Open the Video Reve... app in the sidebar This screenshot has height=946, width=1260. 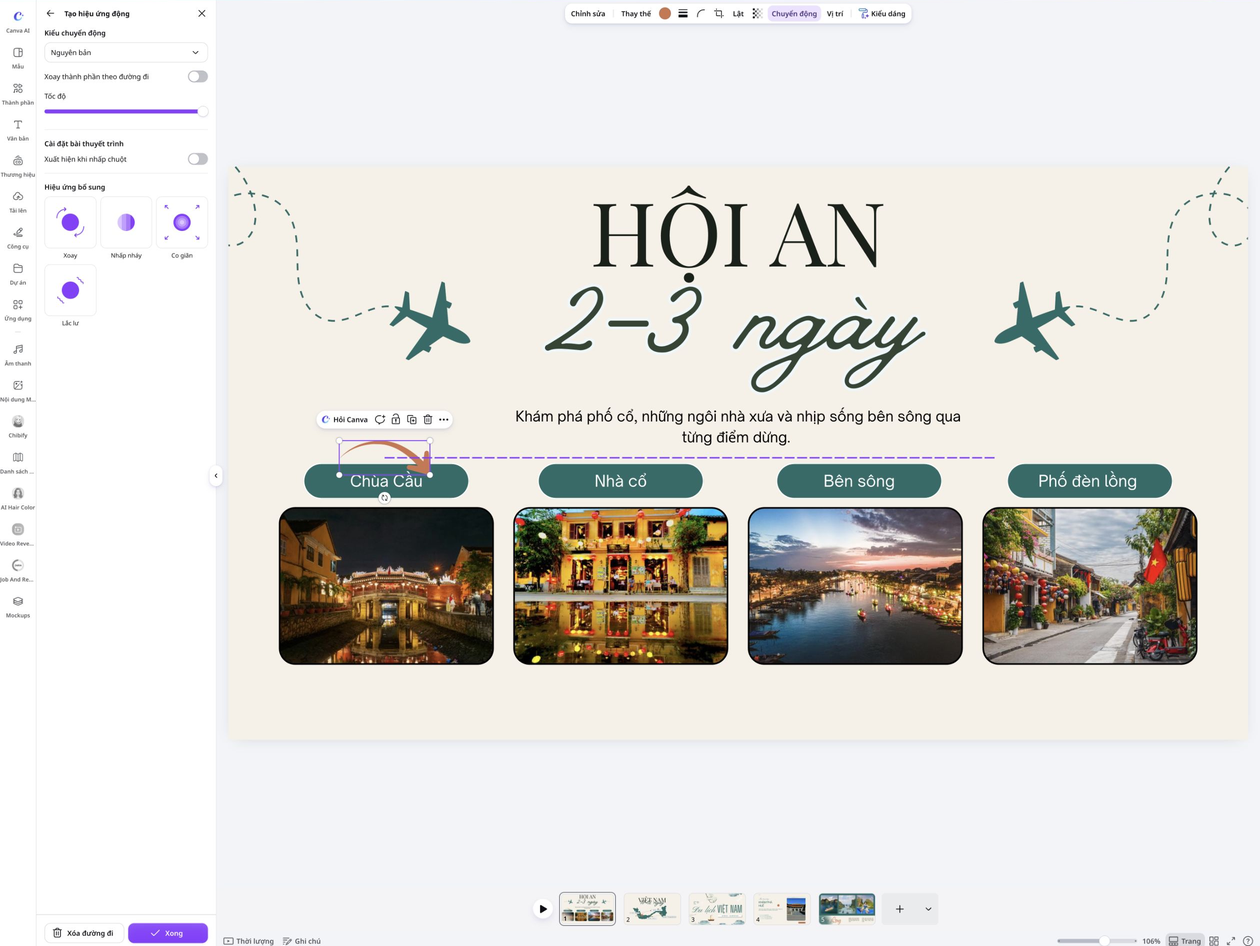point(18,534)
